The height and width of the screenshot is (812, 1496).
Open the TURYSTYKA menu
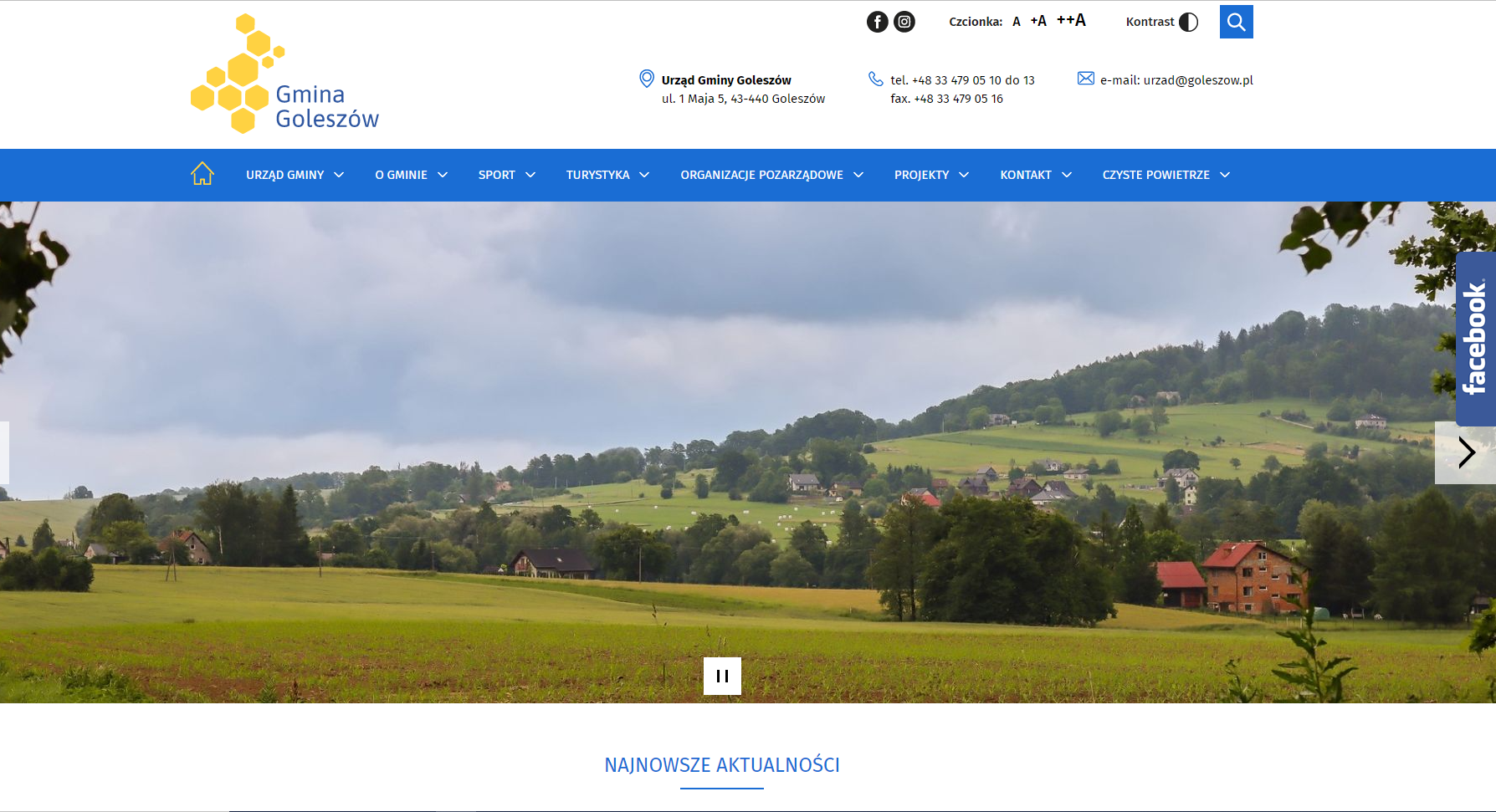(x=597, y=175)
